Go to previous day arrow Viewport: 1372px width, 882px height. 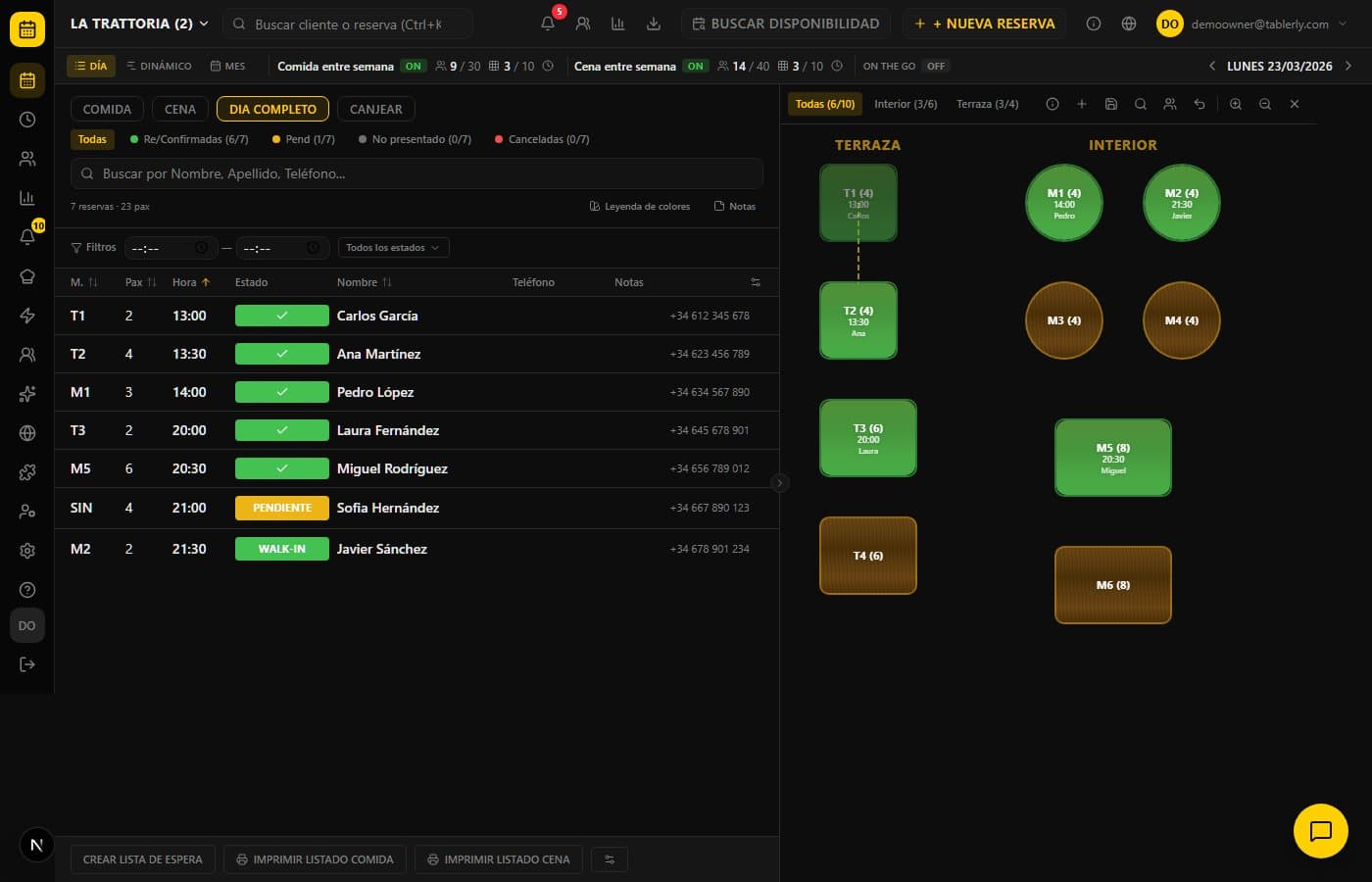[1212, 66]
